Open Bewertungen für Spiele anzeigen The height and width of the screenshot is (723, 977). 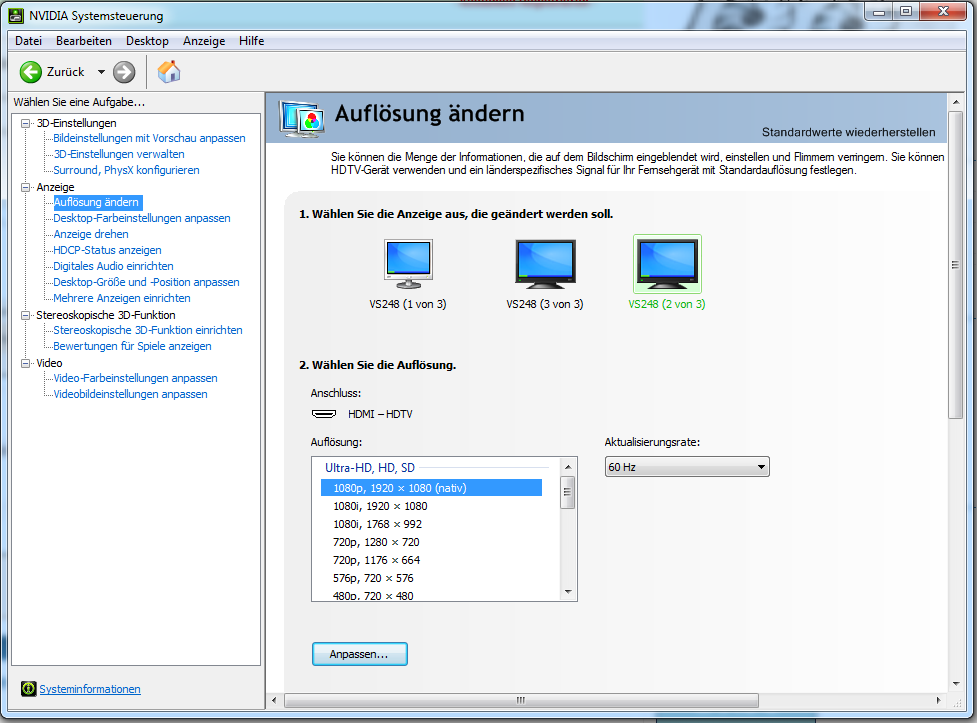[133, 346]
